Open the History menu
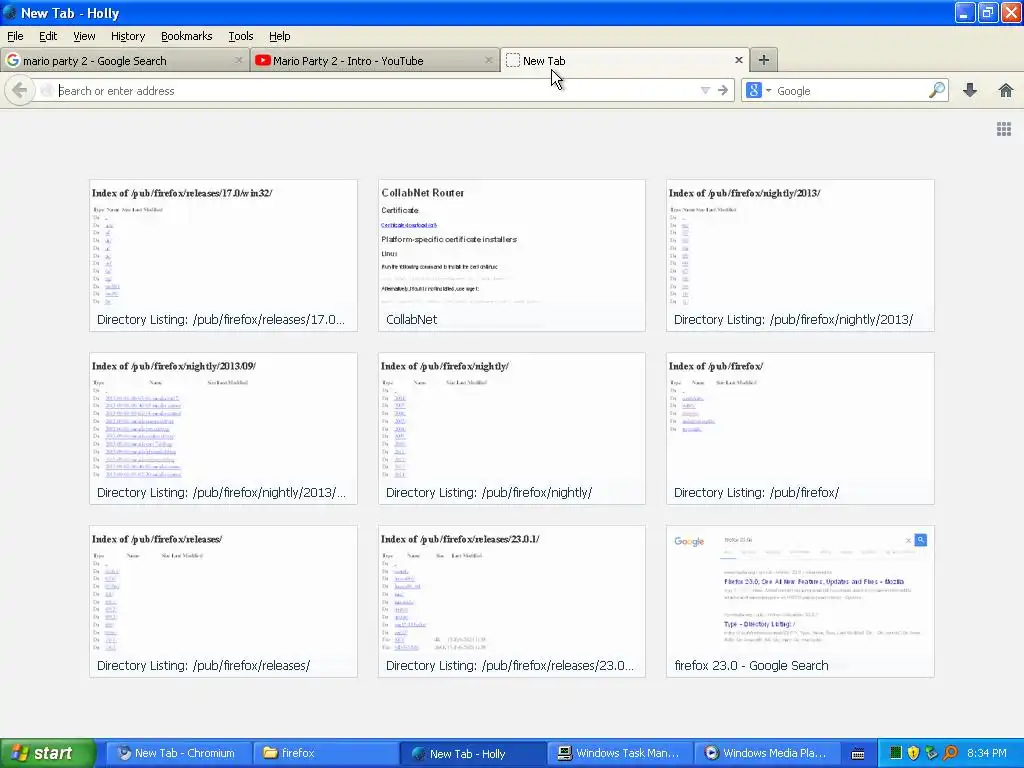This screenshot has width=1024, height=768. click(x=127, y=36)
